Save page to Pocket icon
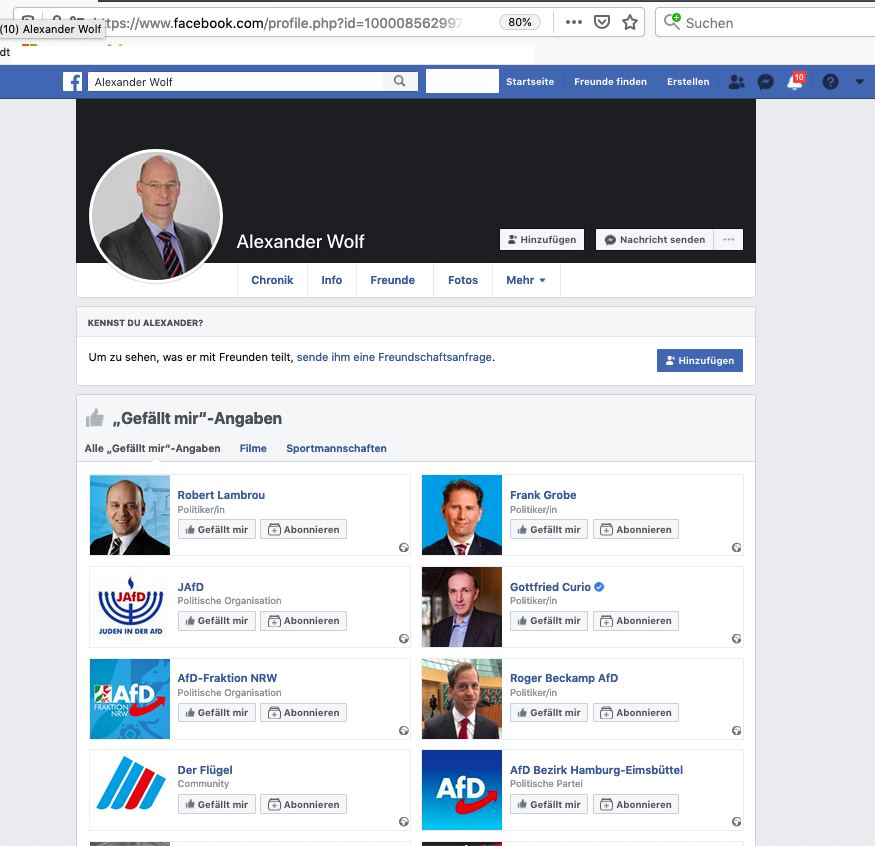This screenshot has height=846, width=875. tap(602, 22)
